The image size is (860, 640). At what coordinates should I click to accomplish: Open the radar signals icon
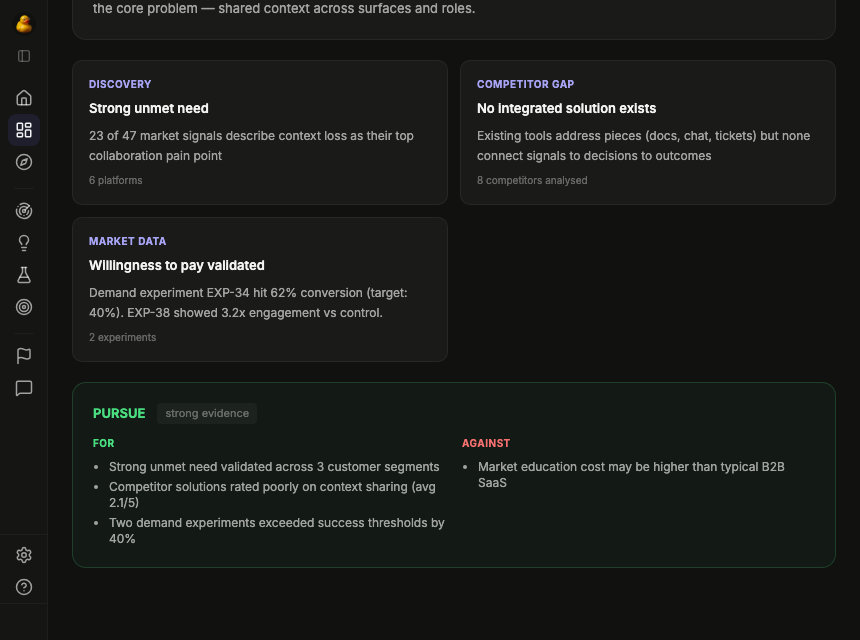(x=24, y=211)
